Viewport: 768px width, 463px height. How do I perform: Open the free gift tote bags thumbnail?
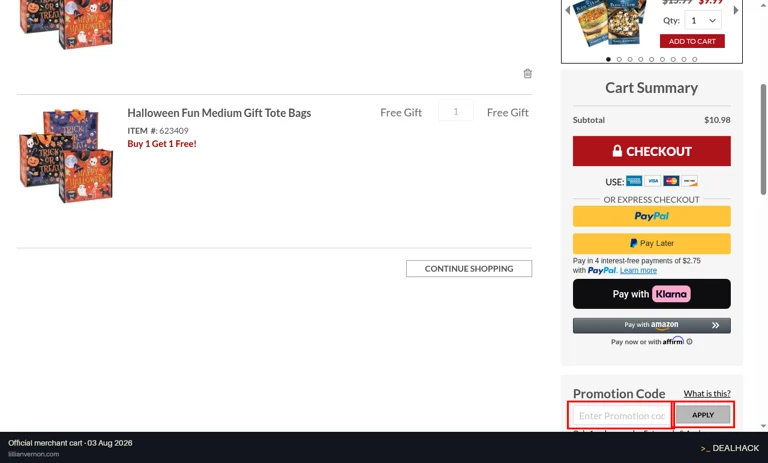click(66, 156)
